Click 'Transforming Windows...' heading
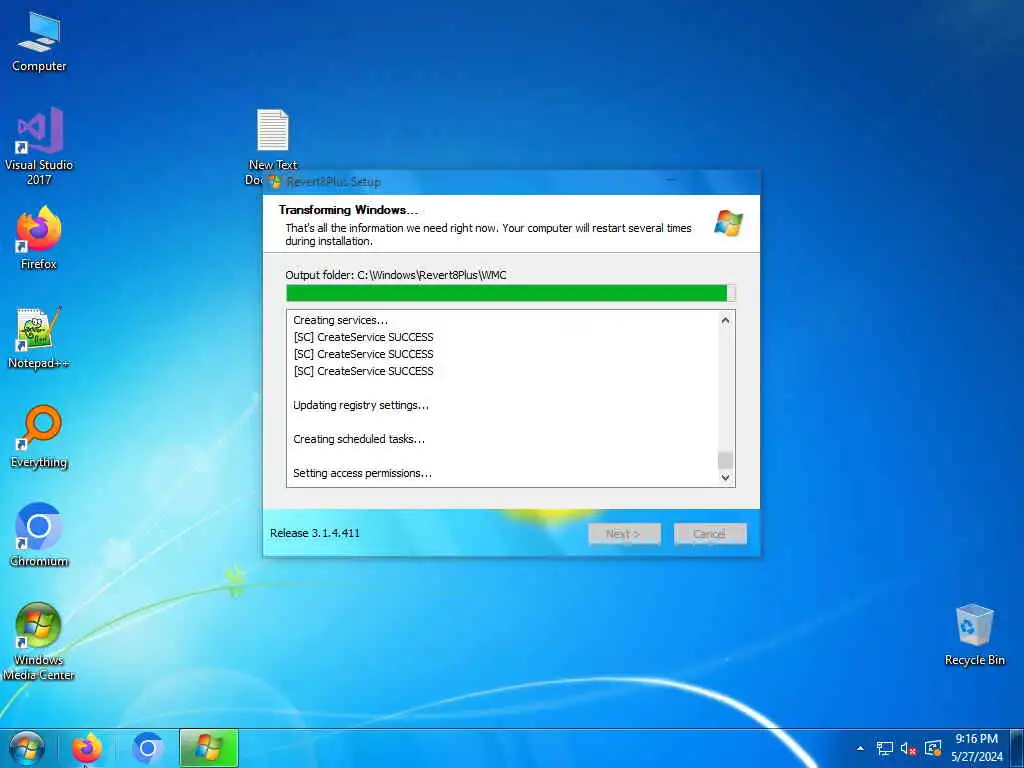The image size is (1024, 768). point(348,210)
